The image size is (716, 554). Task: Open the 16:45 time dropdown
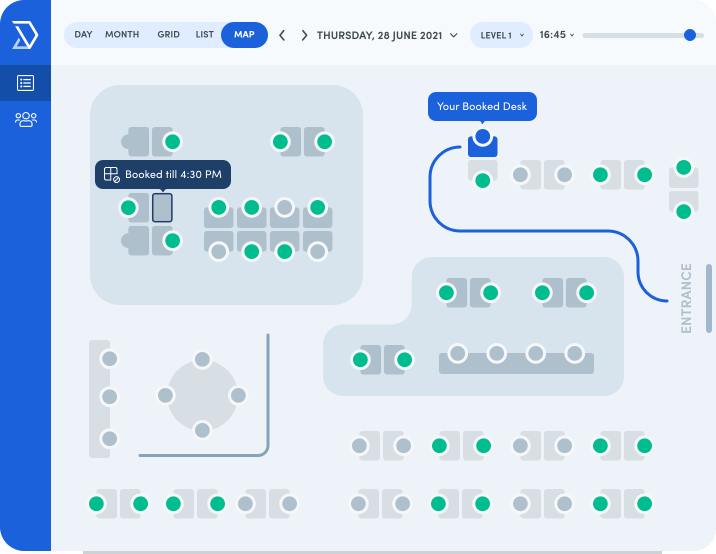[x=557, y=35]
